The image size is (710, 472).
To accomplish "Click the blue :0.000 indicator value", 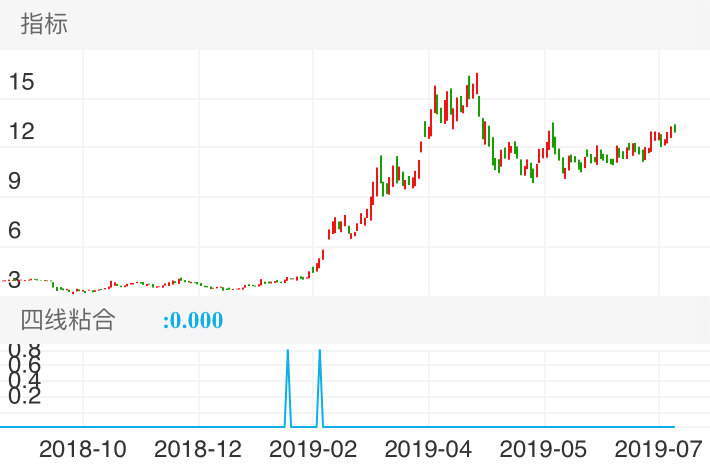I will pos(193,321).
